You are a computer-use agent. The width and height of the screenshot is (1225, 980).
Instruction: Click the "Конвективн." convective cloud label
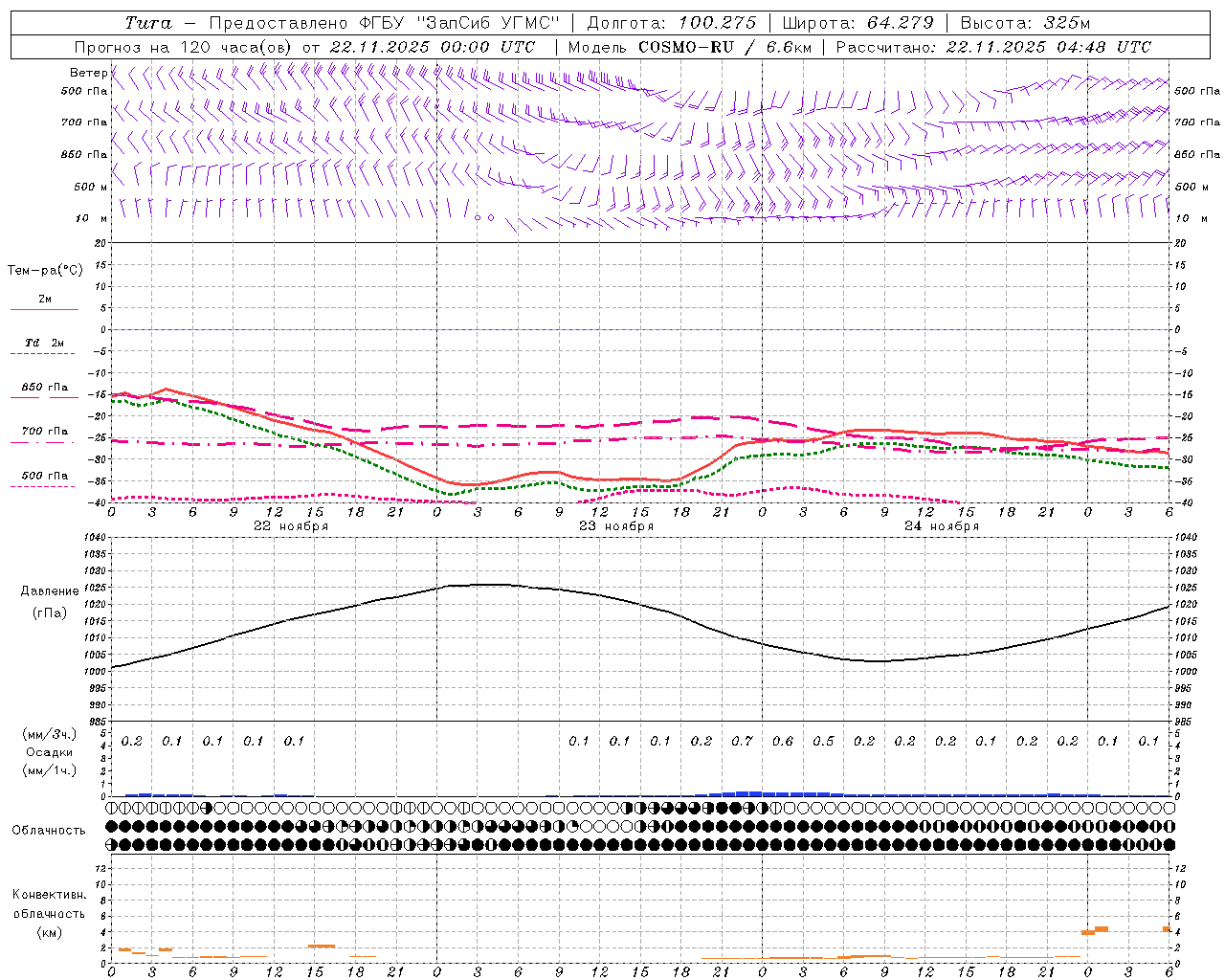click(x=50, y=895)
